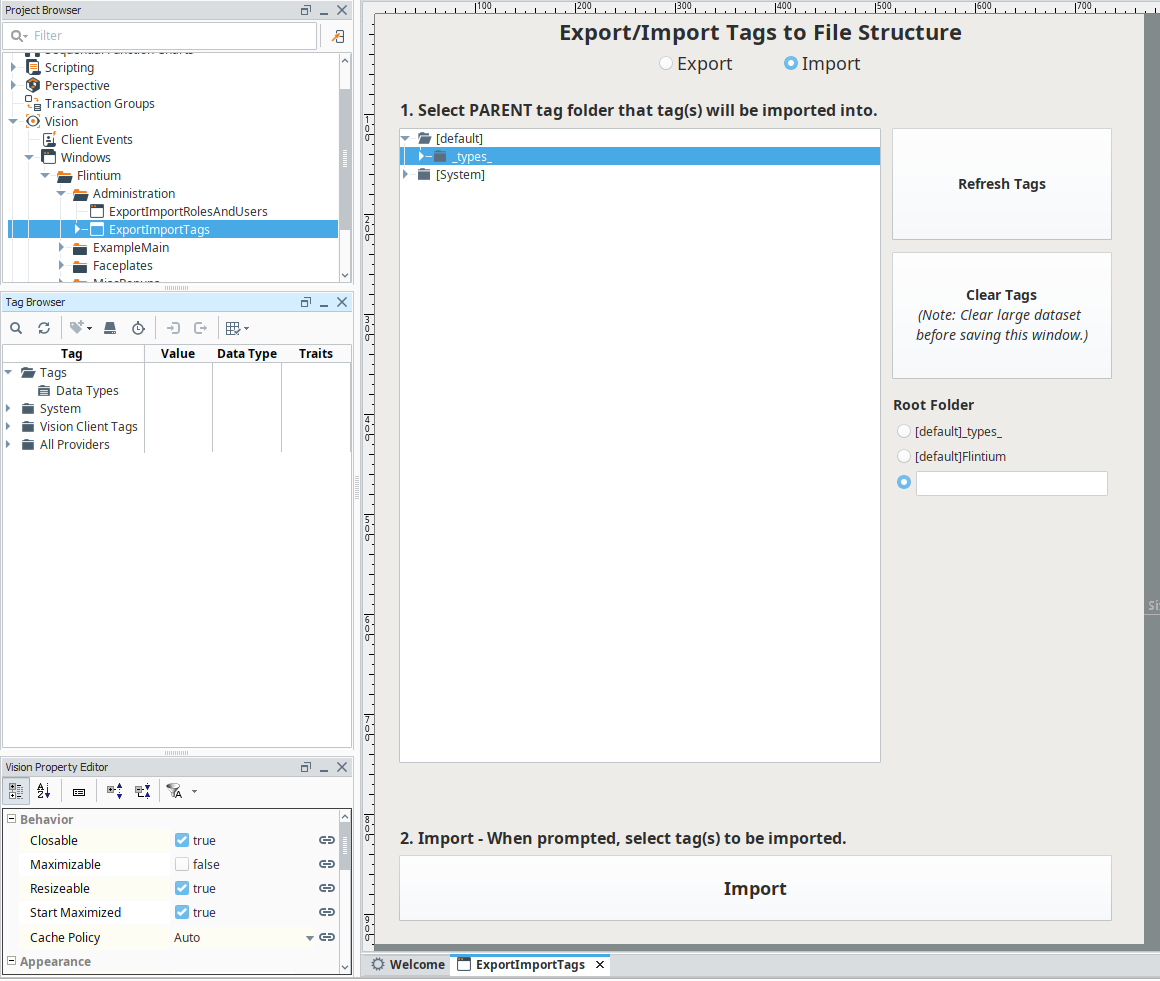Undock the Vision Property Editor panel
Screen dimensions: 1160x981
[x=306, y=767]
